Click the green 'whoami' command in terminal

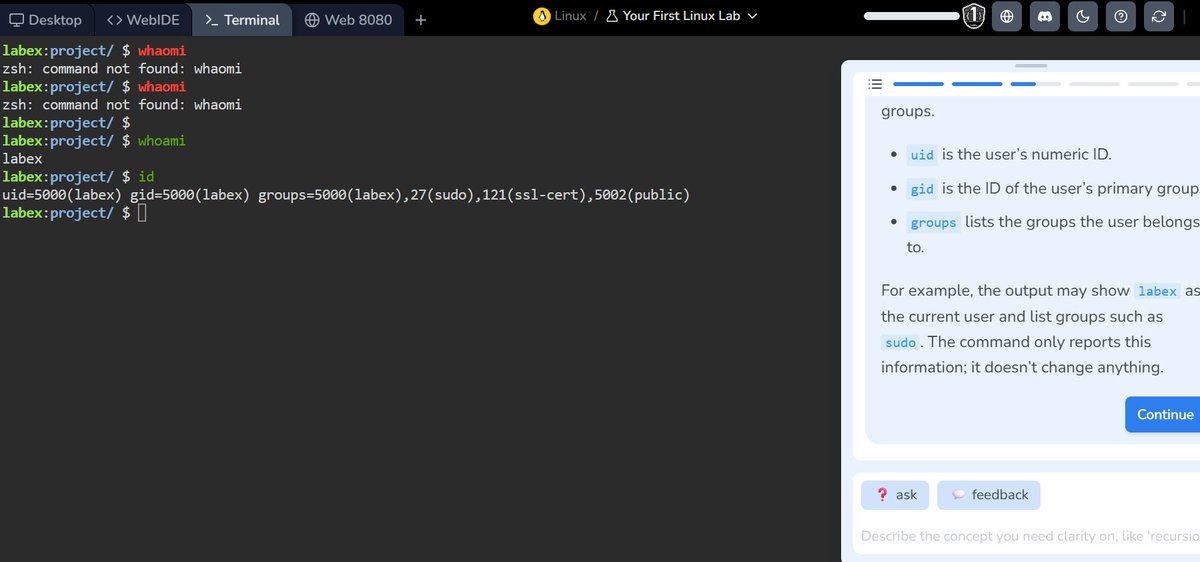point(162,141)
